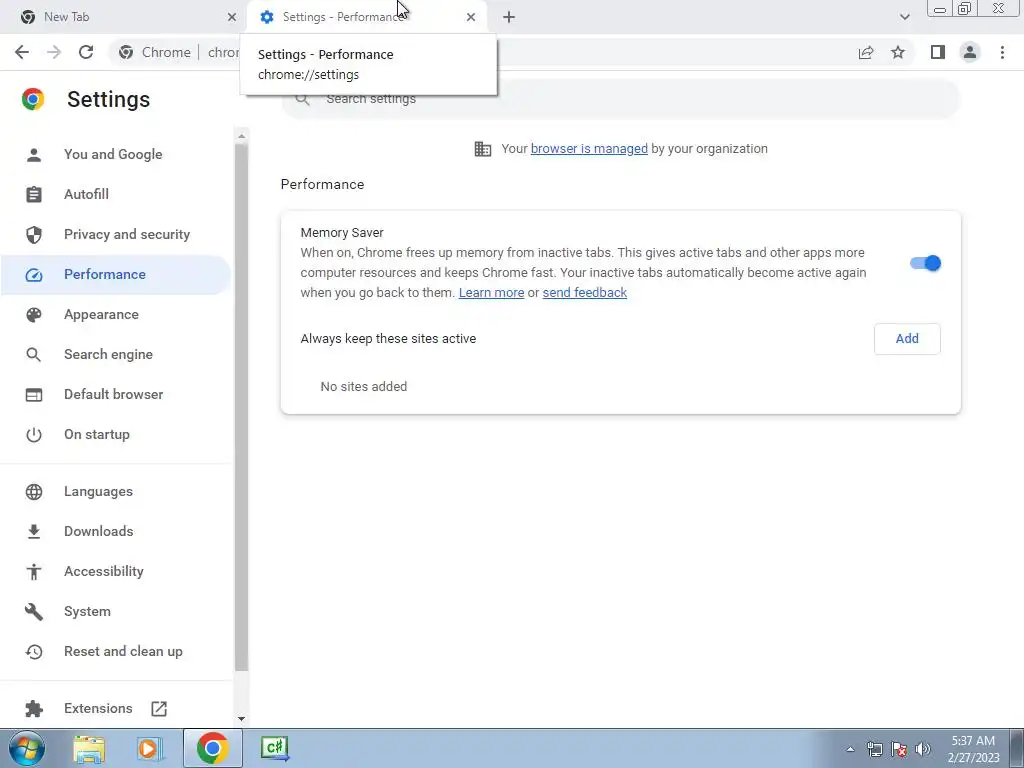This screenshot has width=1024, height=768.
Task: Open the profile avatar menu
Action: pos(970,52)
